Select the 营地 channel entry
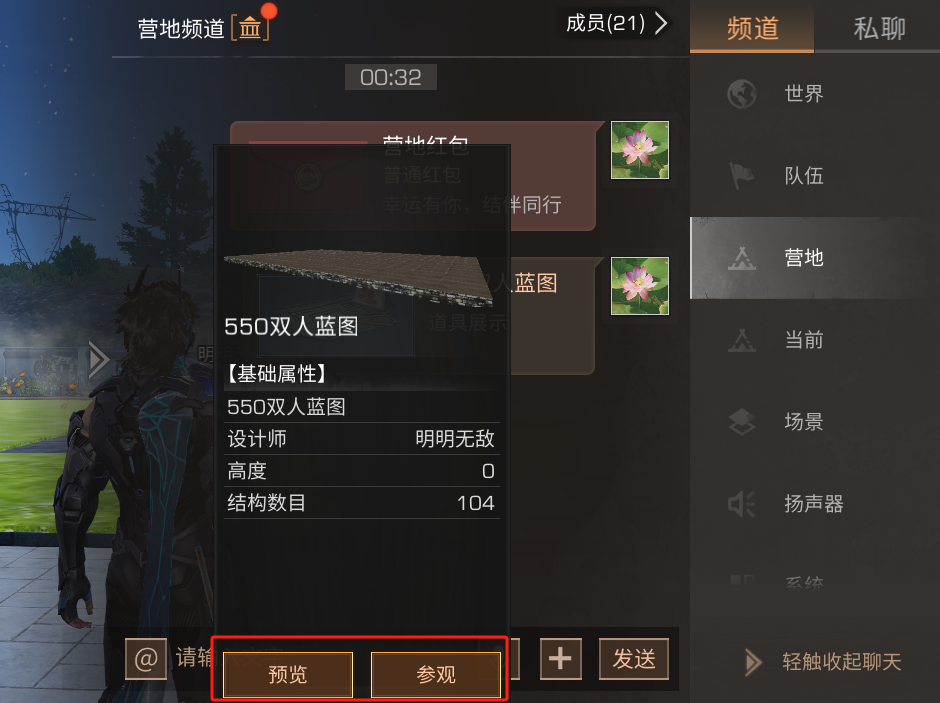940x703 pixels. pos(815,258)
